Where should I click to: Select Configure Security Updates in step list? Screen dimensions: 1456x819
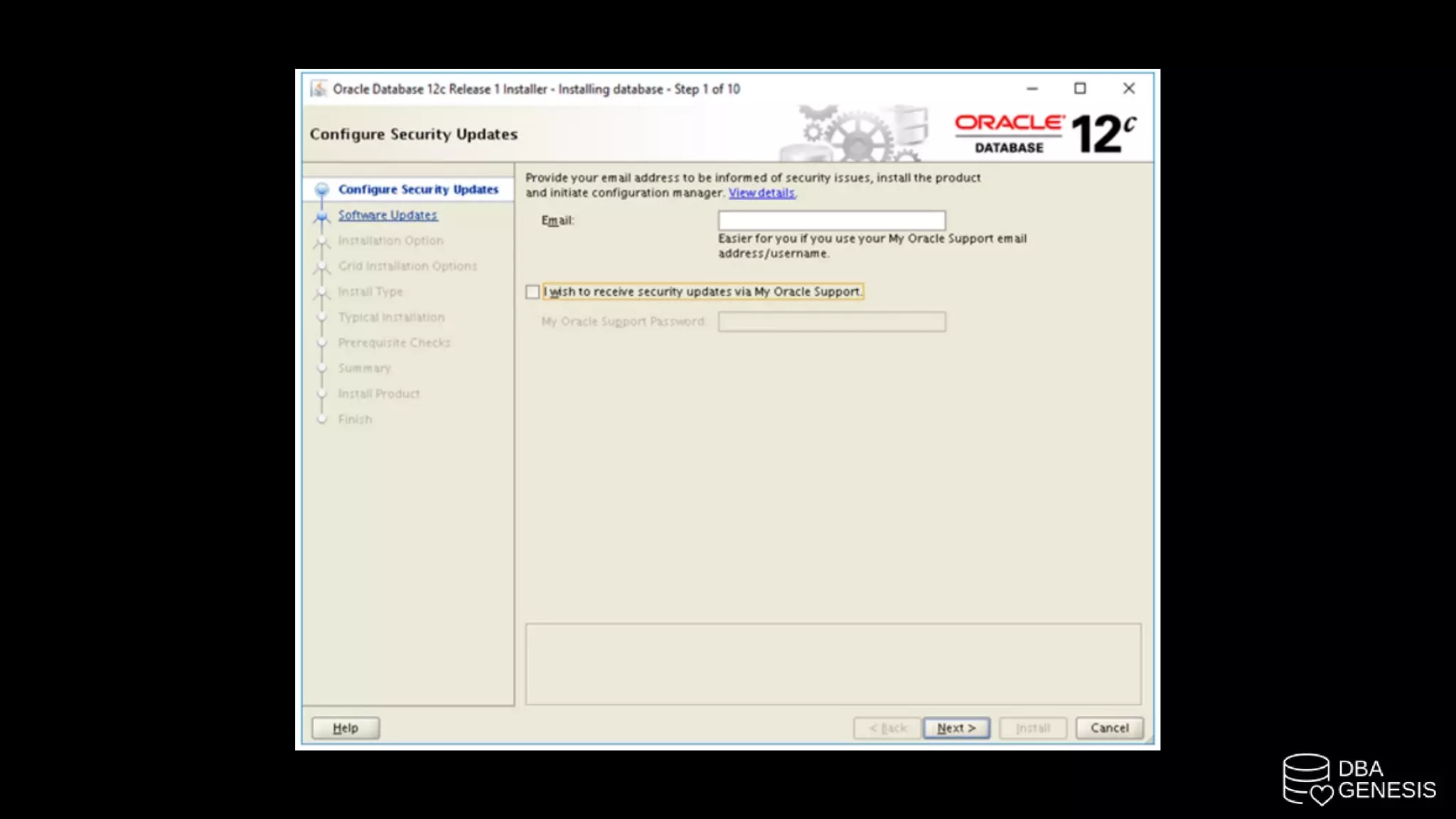[x=418, y=190]
